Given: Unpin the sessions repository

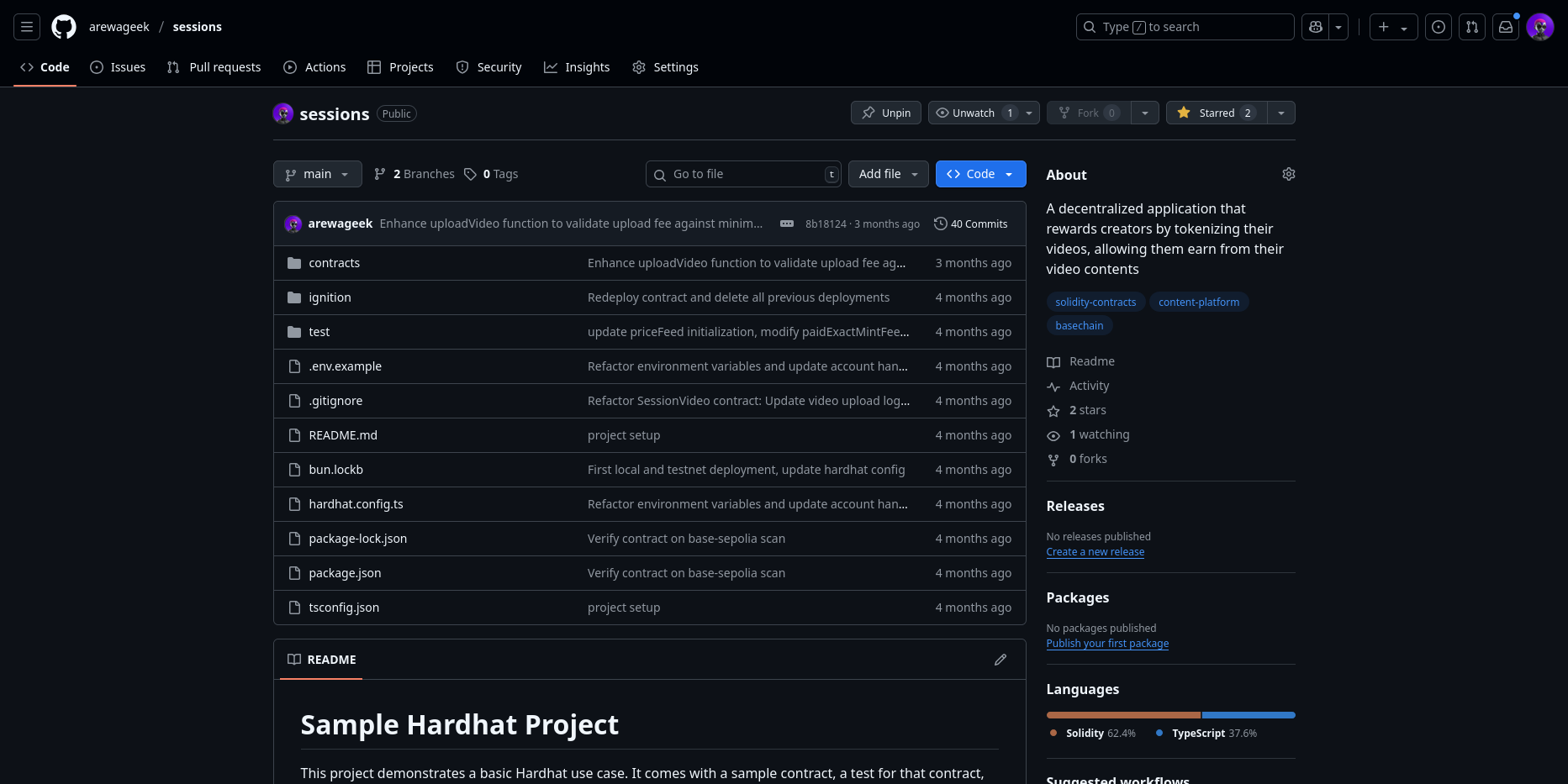Looking at the screenshot, I should (885, 112).
